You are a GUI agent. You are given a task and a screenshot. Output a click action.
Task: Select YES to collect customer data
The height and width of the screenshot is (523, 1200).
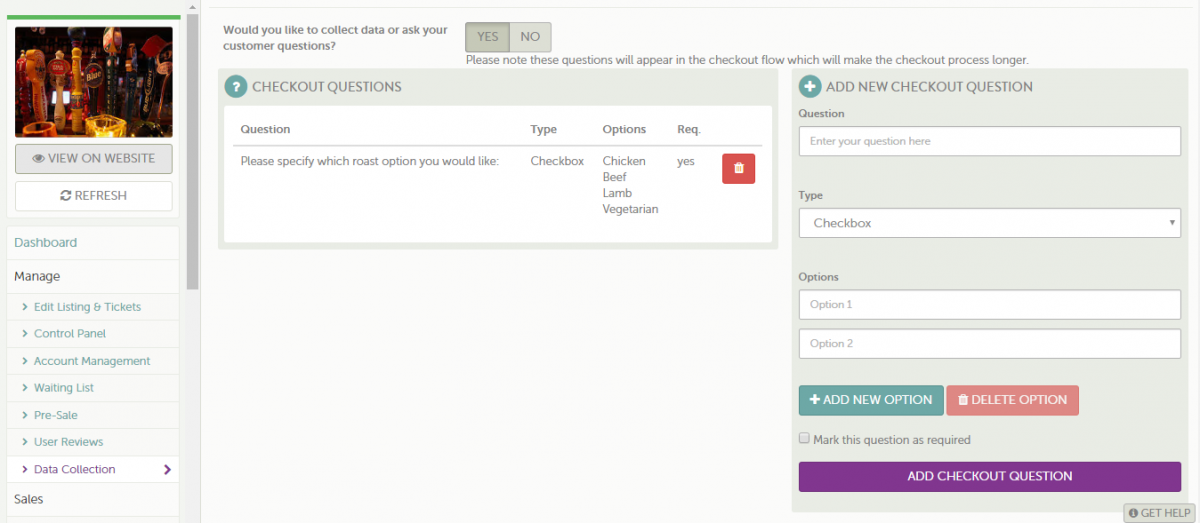click(x=487, y=37)
